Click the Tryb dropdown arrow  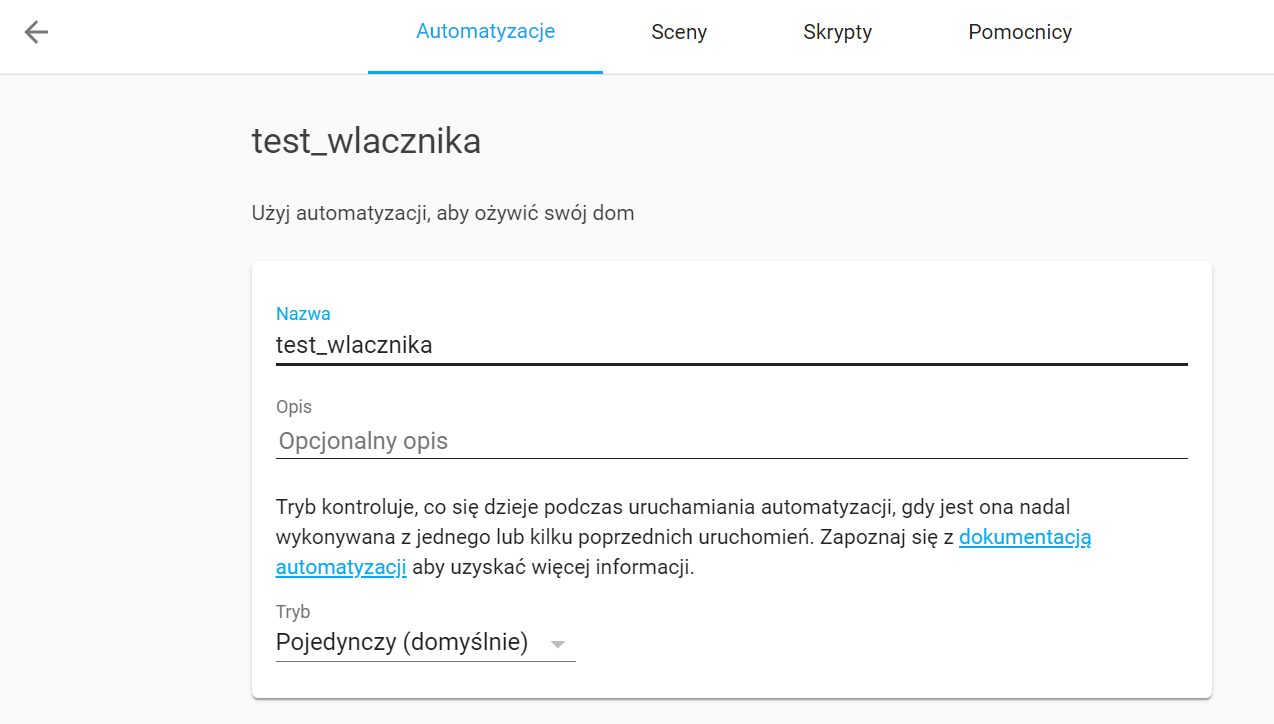[558, 643]
